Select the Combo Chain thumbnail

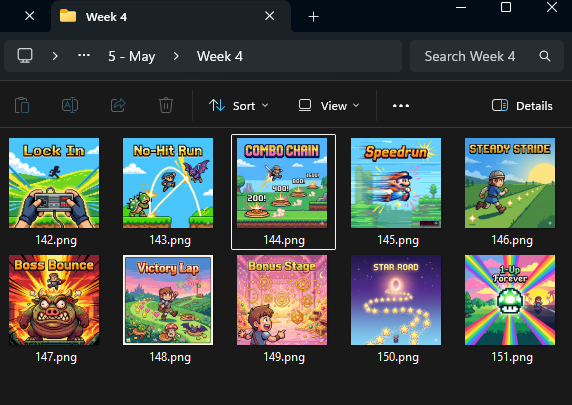coord(282,183)
